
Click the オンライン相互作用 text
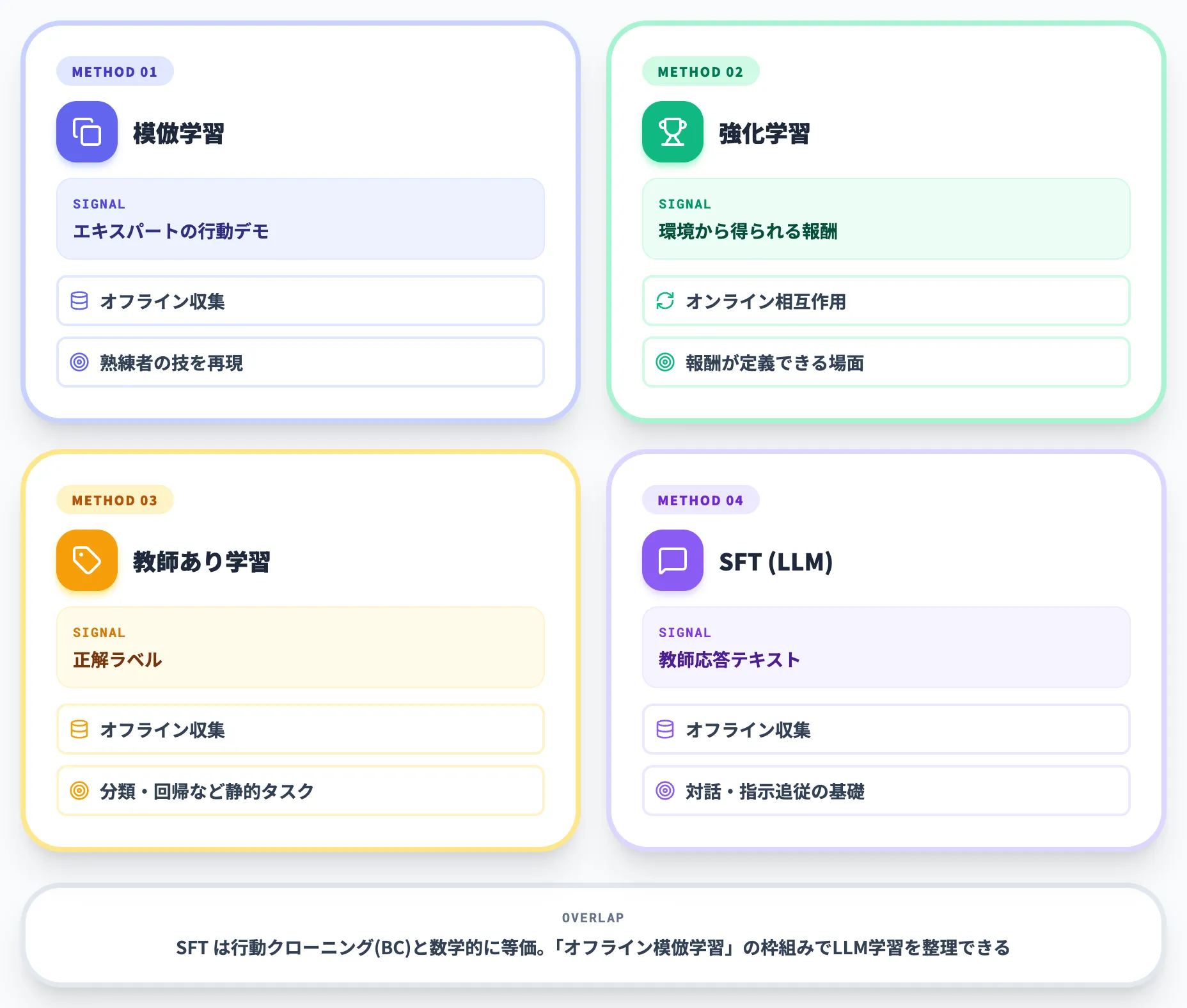(766, 301)
